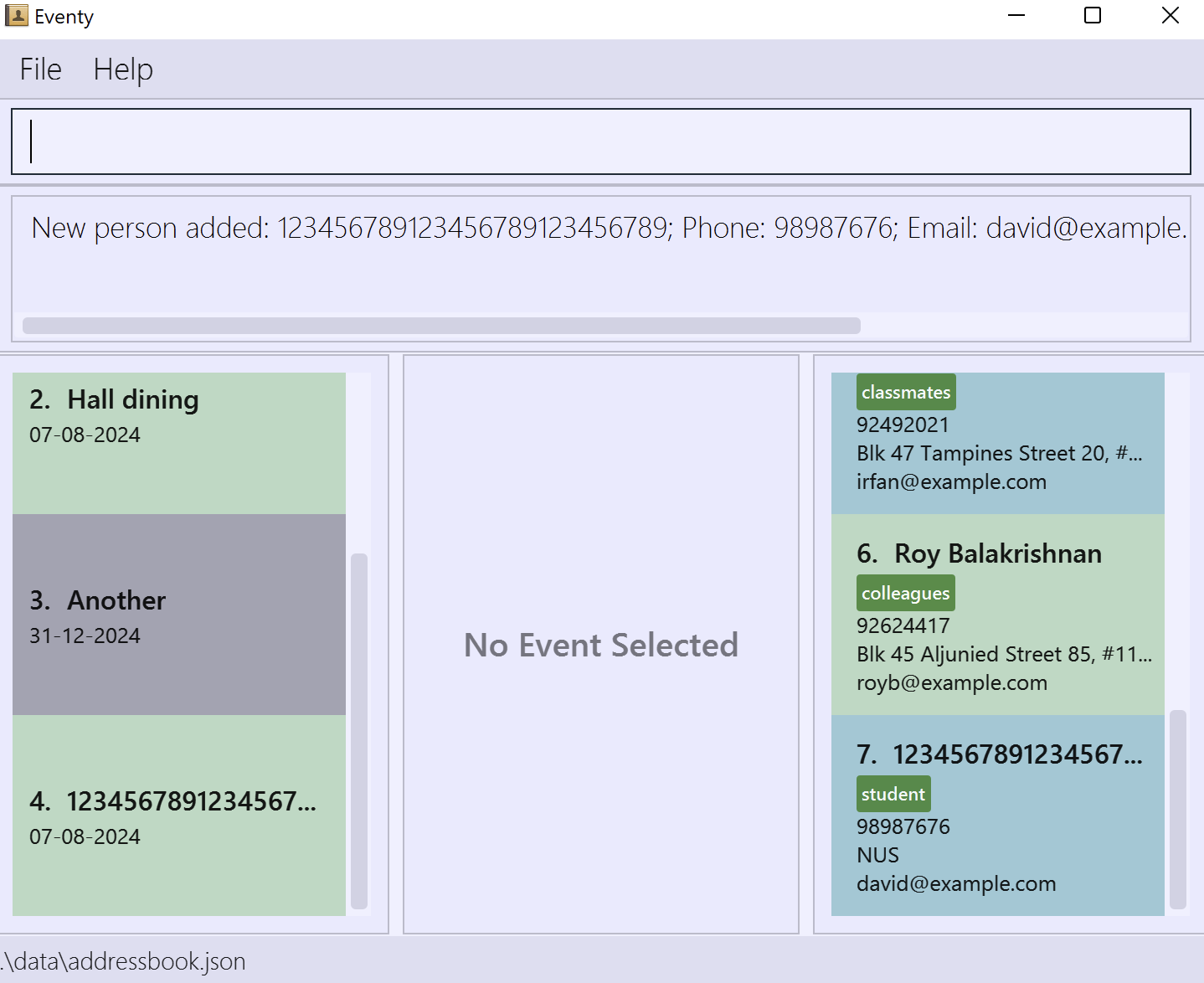
Task: Click the New person added result message
Action: [x=610, y=228]
